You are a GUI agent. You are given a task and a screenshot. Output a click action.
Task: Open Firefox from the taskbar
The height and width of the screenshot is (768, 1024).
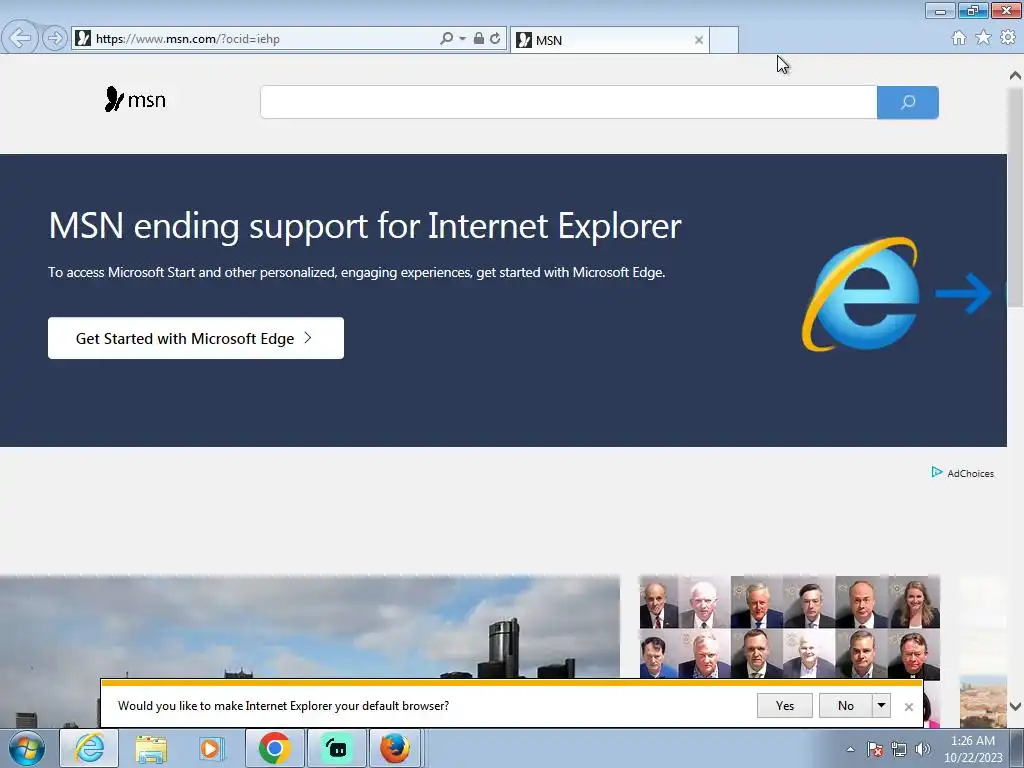[x=396, y=748]
